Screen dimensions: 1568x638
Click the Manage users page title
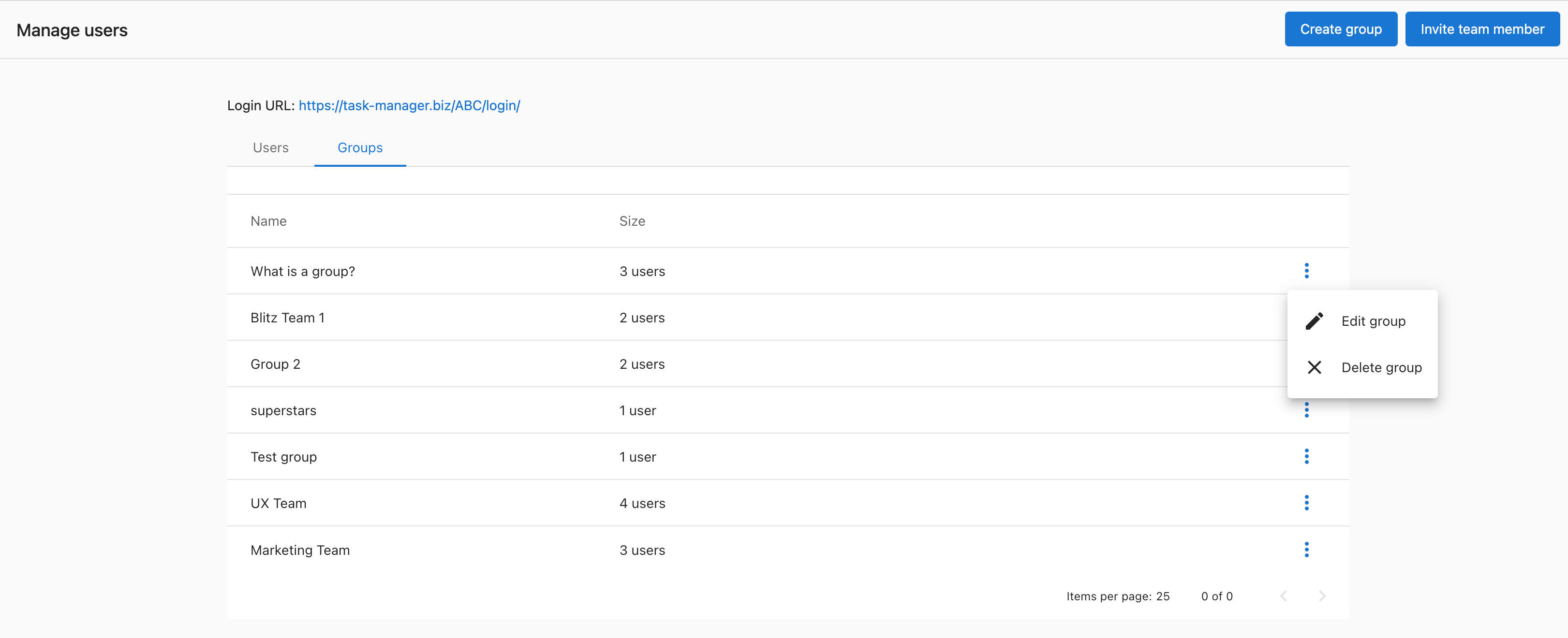click(72, 30)
